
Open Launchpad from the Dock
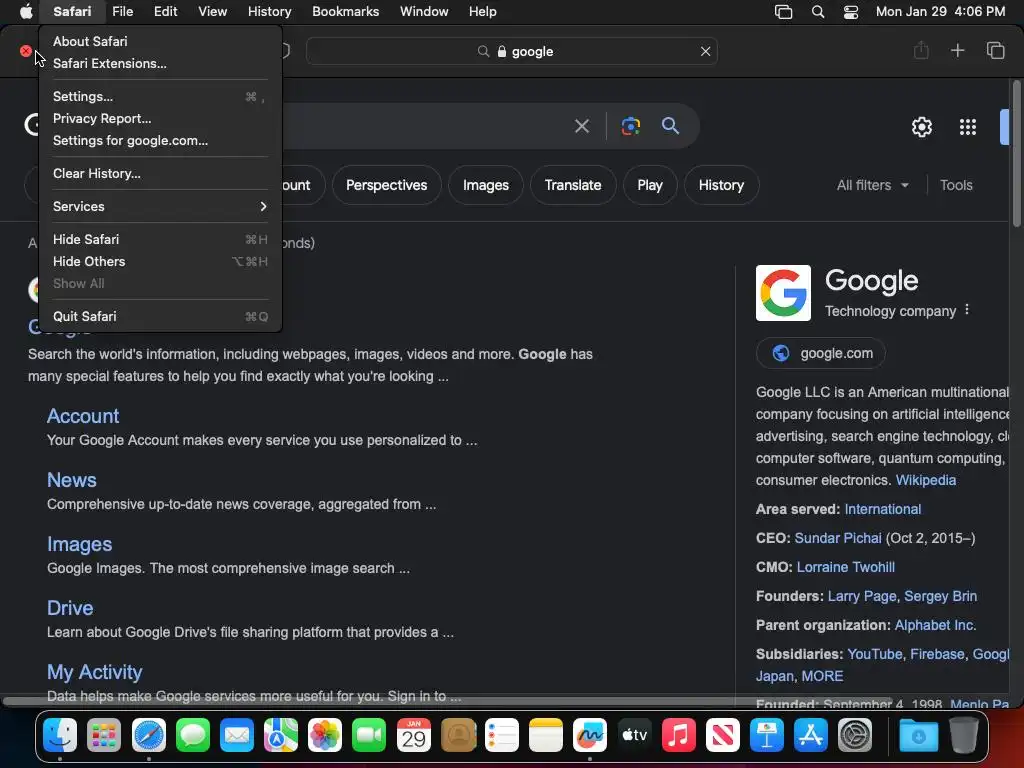coord(104,735)
